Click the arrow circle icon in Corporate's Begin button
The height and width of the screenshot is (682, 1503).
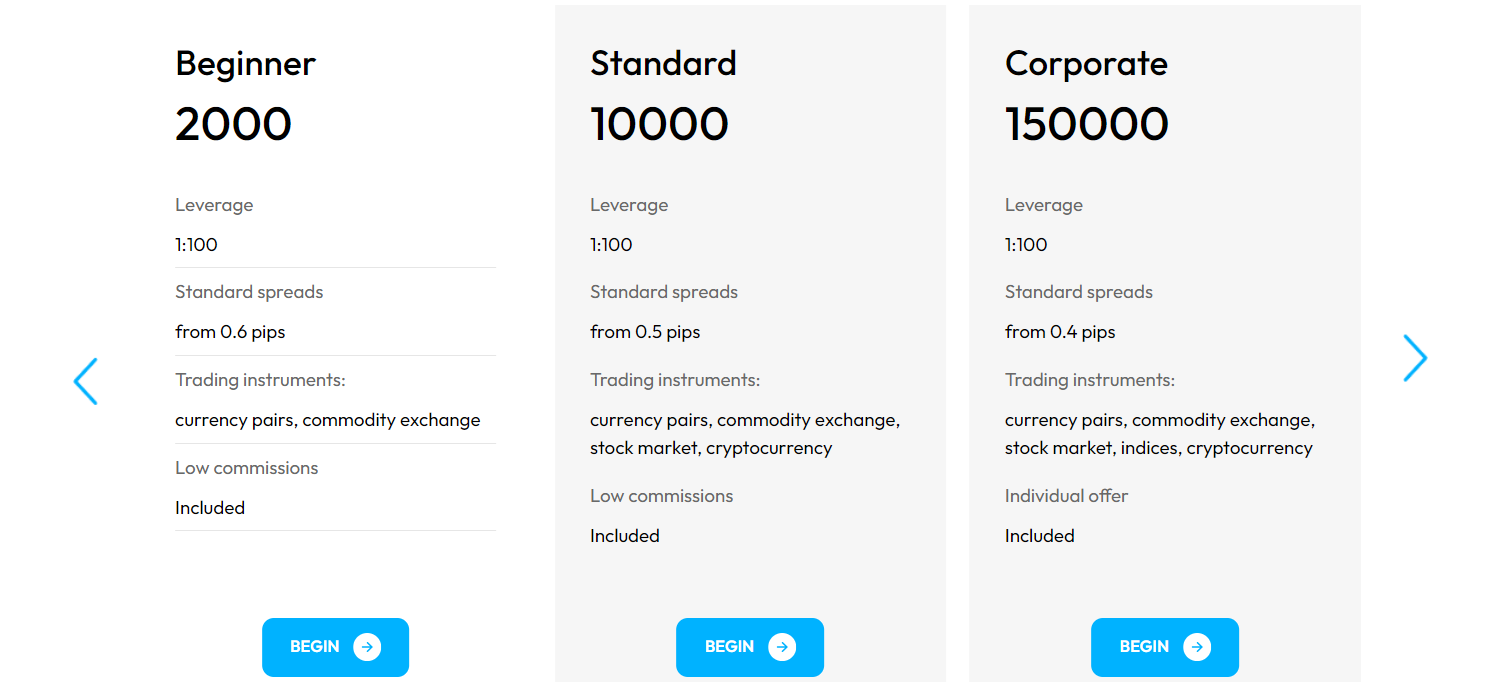1197,647
